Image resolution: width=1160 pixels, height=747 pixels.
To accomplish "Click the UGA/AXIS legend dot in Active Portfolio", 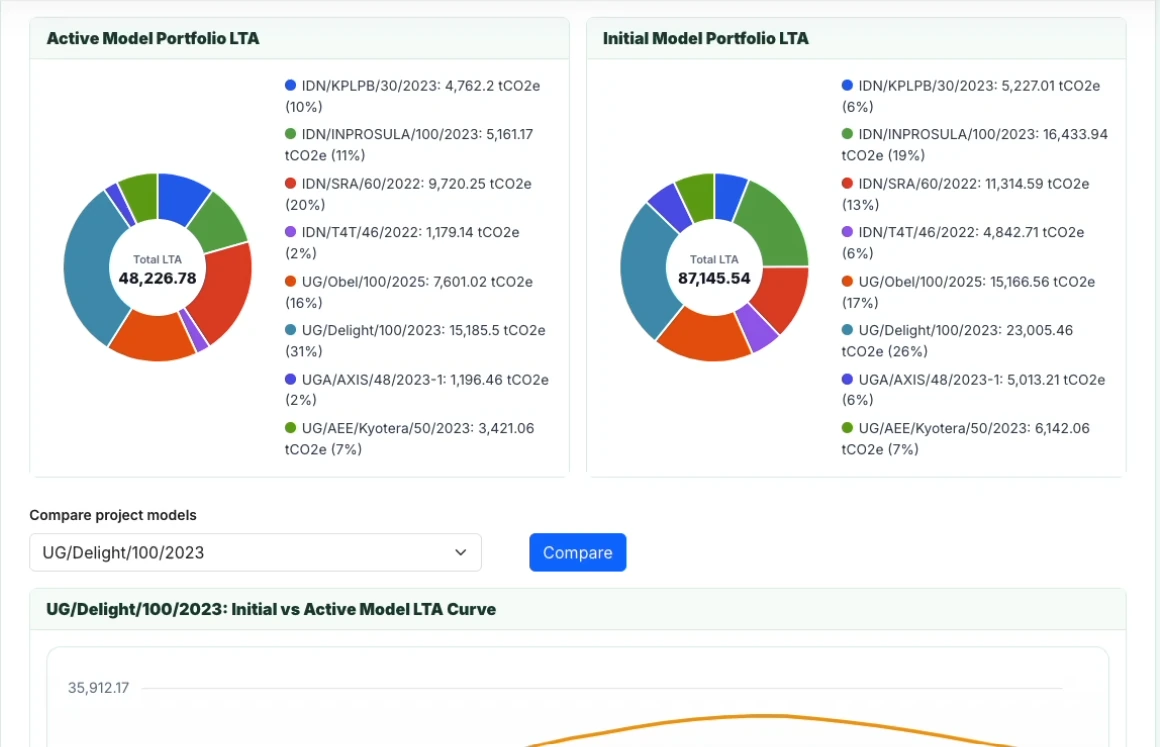I will coord(291,379).
